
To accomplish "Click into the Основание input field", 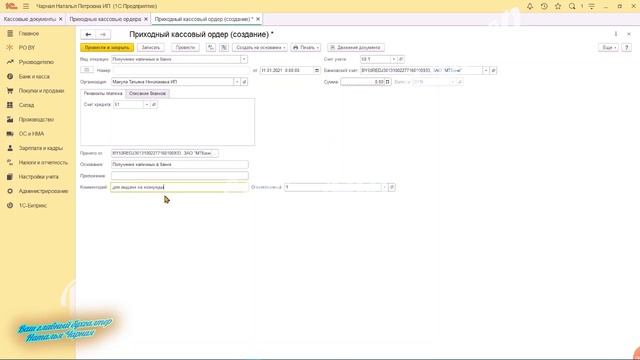I will pos(180,164).
